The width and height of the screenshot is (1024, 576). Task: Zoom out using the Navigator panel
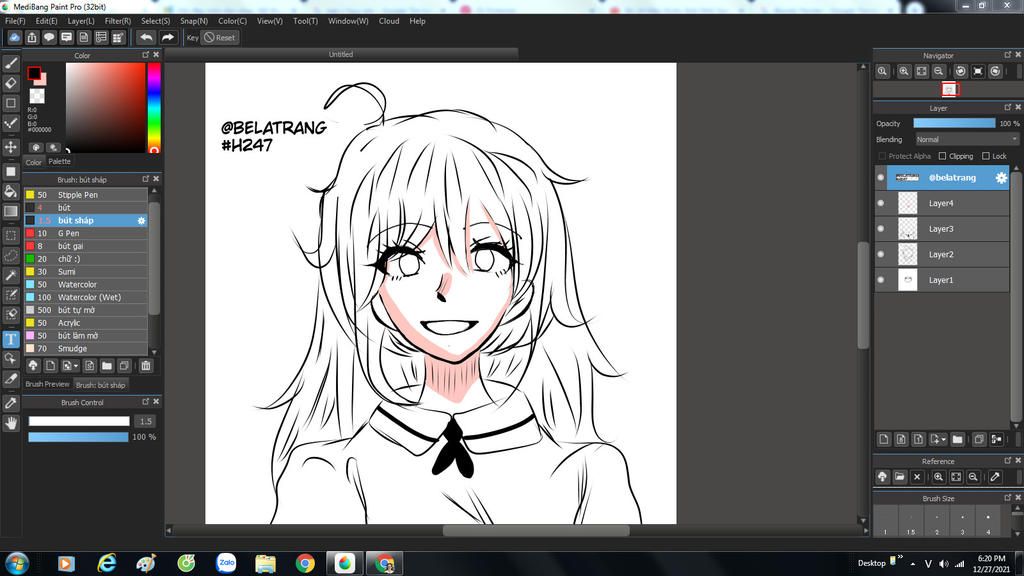pos(938,71)
